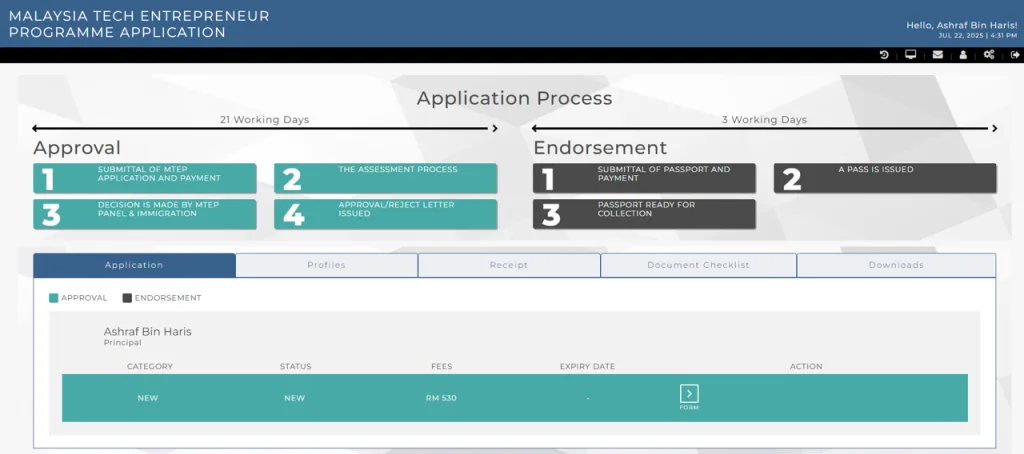Click the Malaysia Tech Entrepreneur Programme title

(139, 24)
